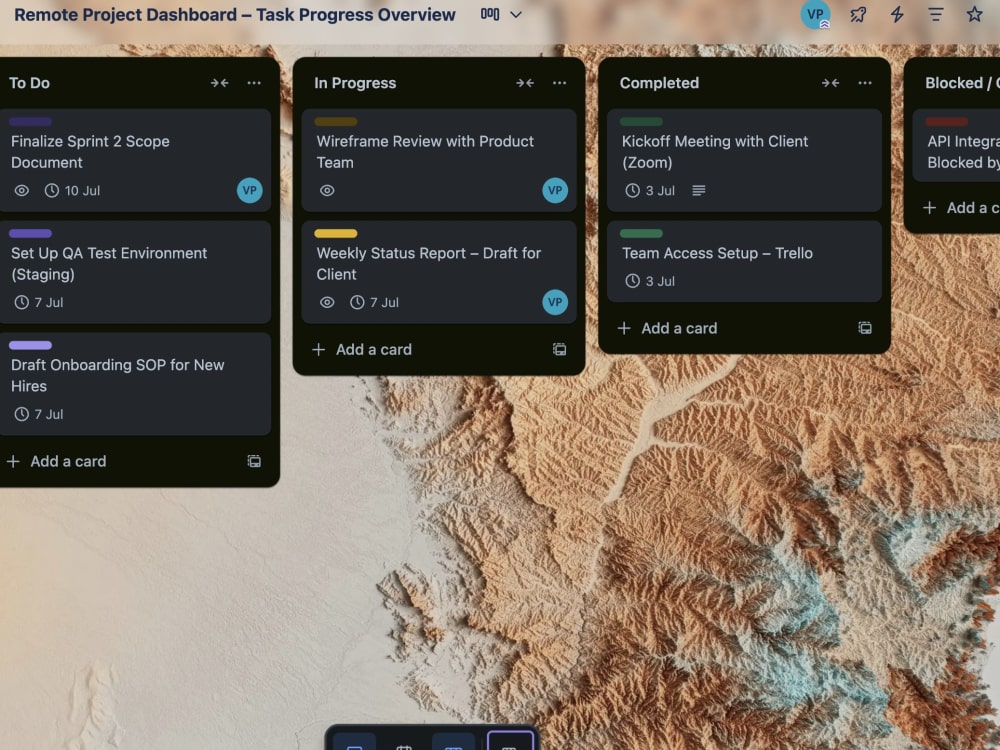Click the Remote Project Dashboard board title
This screenshot has width=1000, height=750.
235,14
